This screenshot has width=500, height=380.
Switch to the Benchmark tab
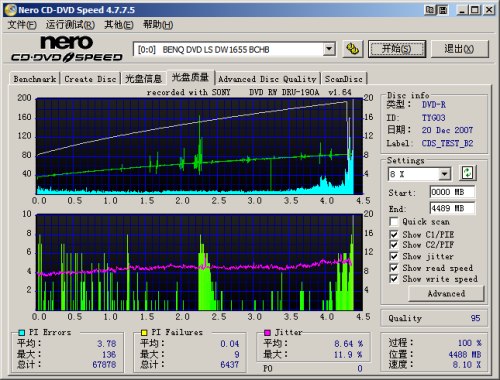tap(35, 79)
